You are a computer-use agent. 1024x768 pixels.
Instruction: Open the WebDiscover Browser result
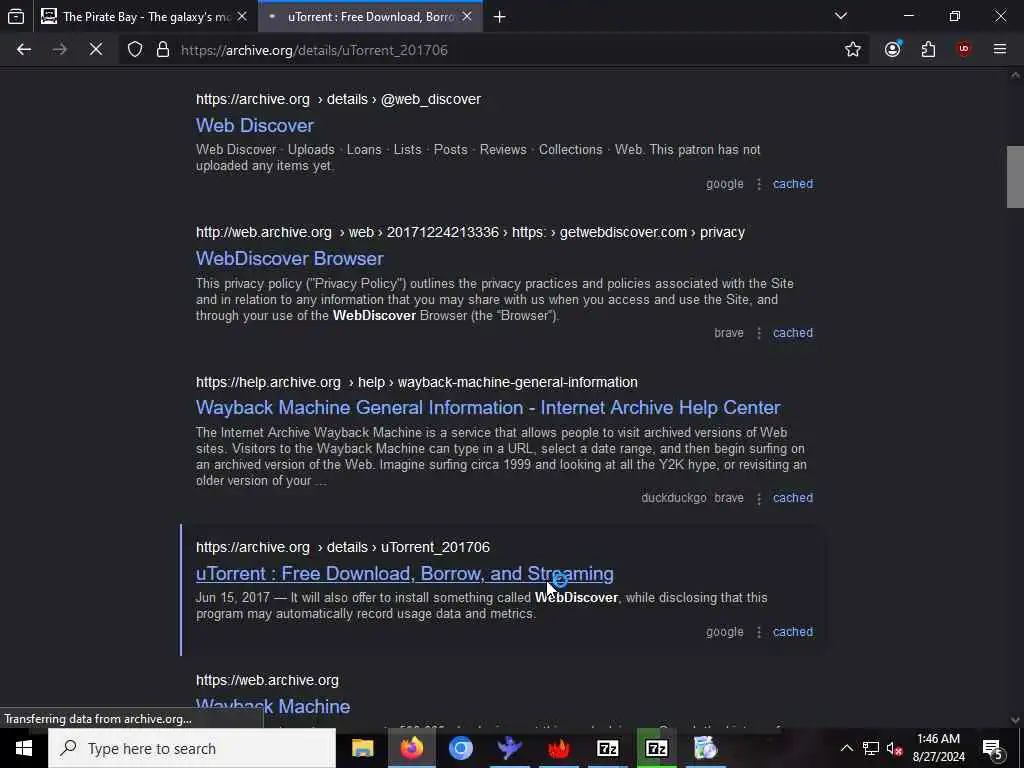(289, 259)
